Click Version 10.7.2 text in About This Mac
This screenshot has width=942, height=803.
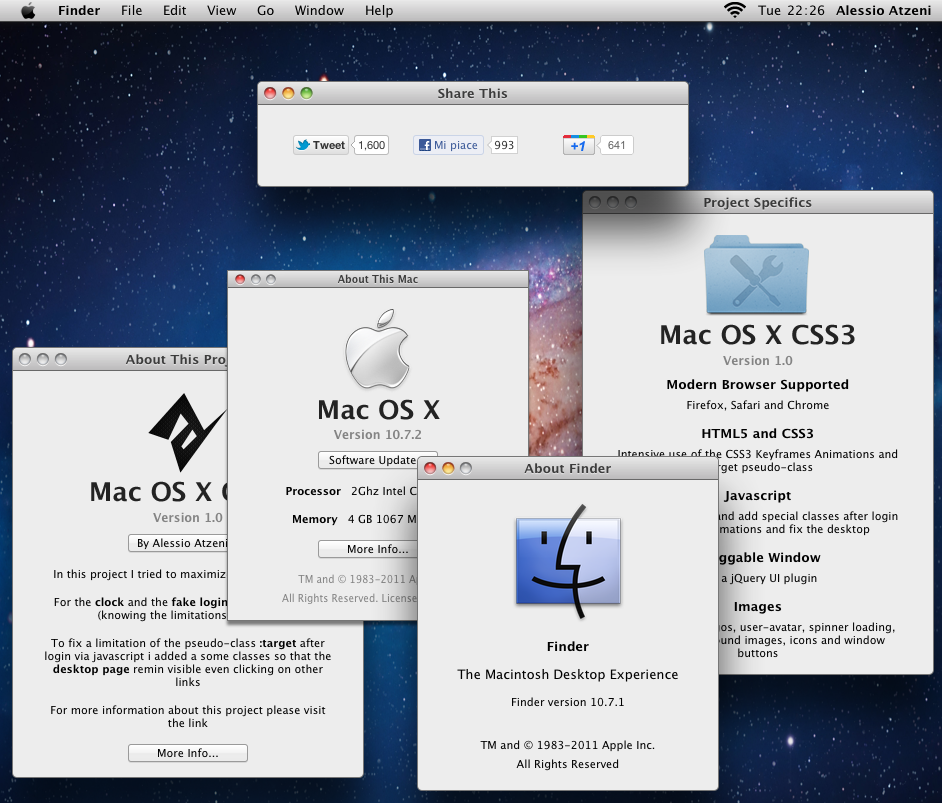pos(377,434)
